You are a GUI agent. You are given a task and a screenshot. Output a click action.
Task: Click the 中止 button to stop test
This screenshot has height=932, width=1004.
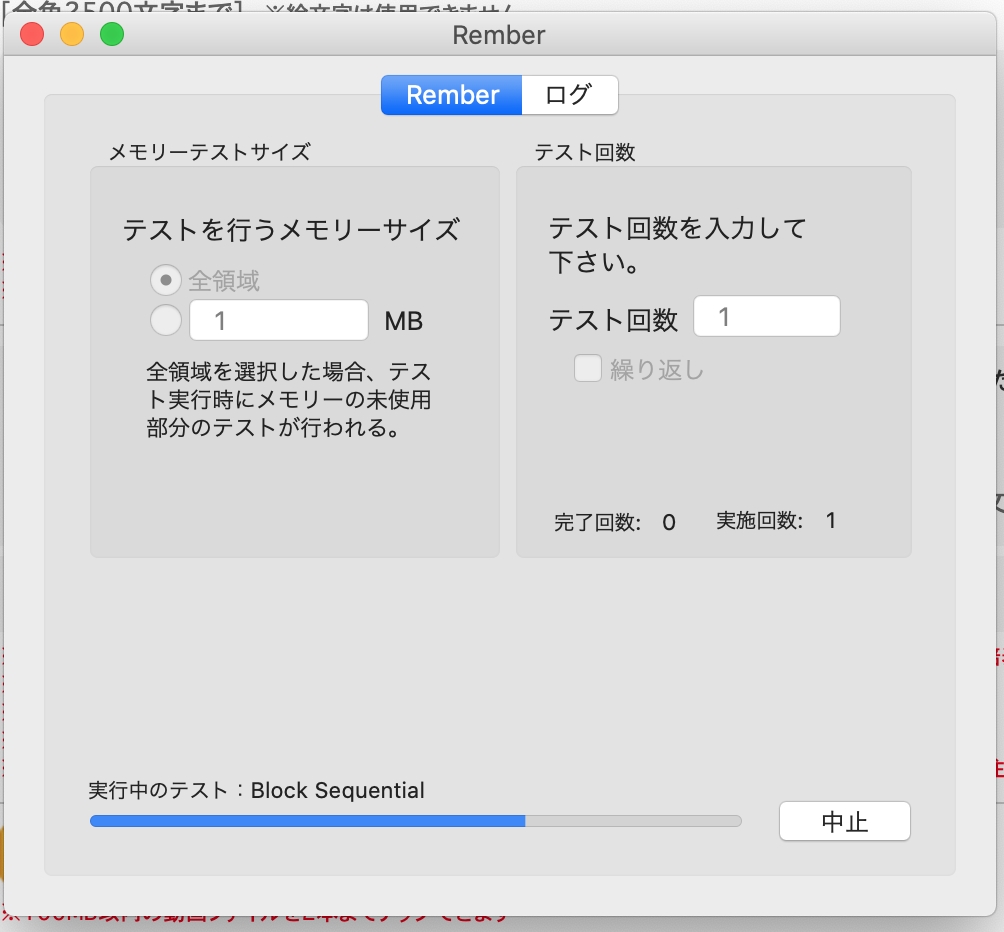tap(845, 821)
